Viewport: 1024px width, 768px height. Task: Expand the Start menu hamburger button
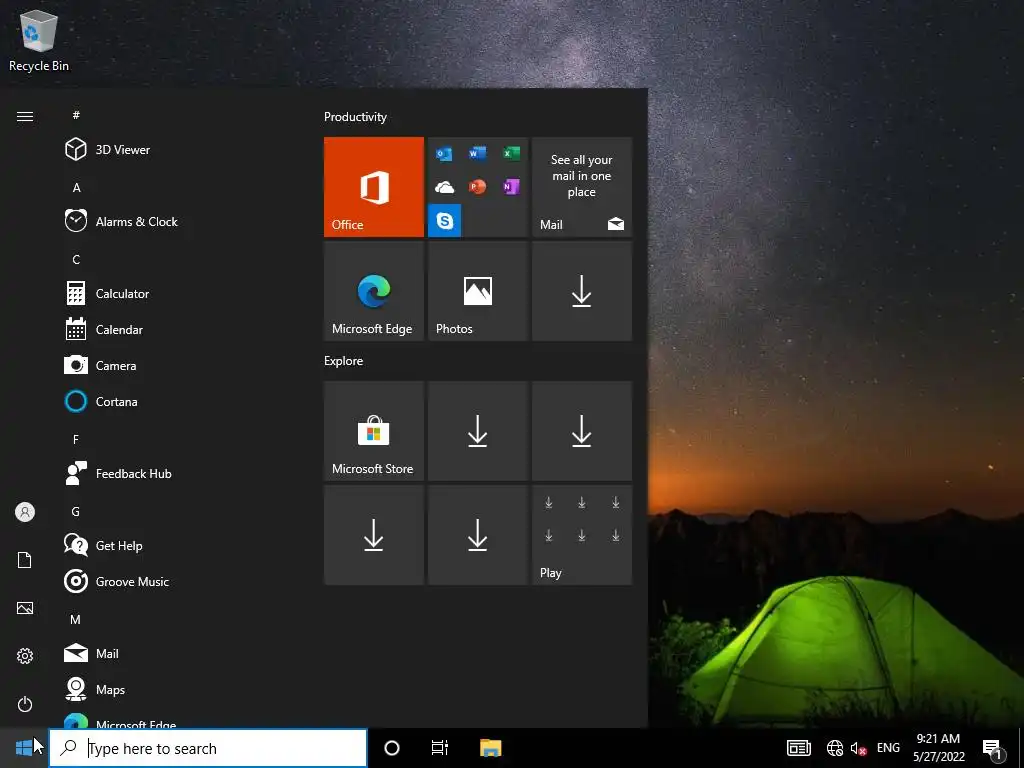click(x=25, y=116)
